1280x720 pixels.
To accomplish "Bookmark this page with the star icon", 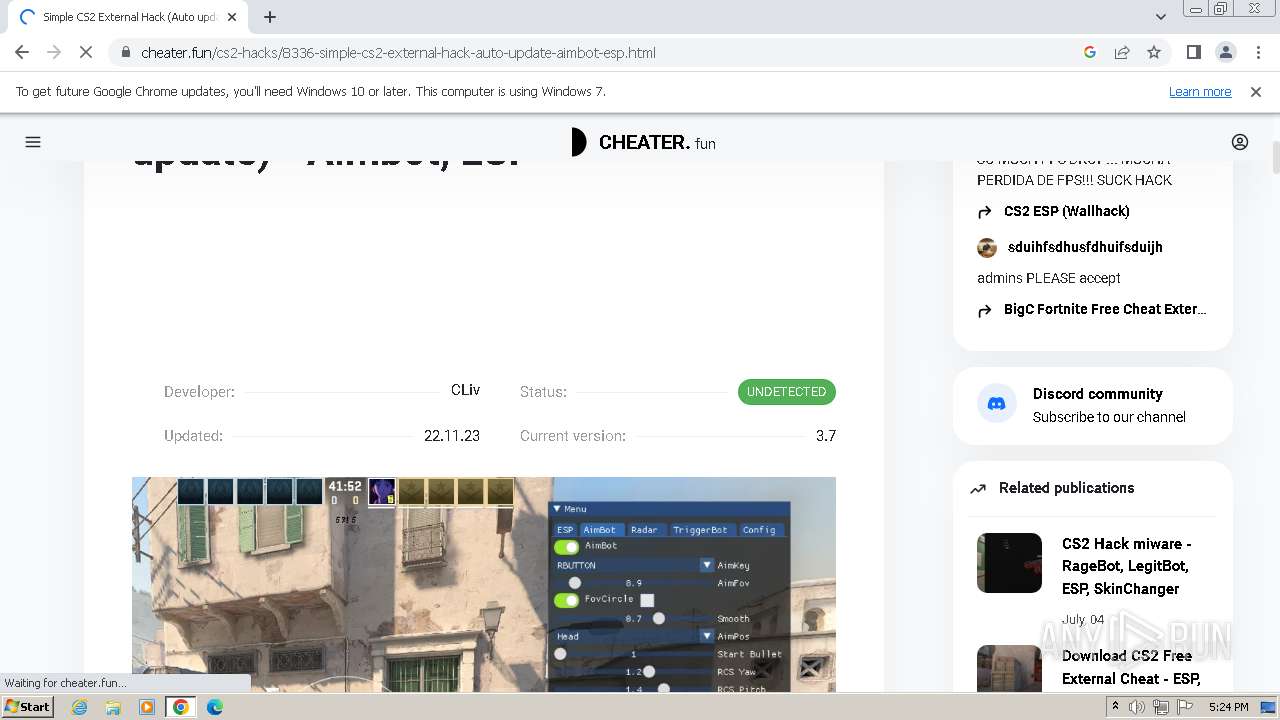I will [1154, 52].
